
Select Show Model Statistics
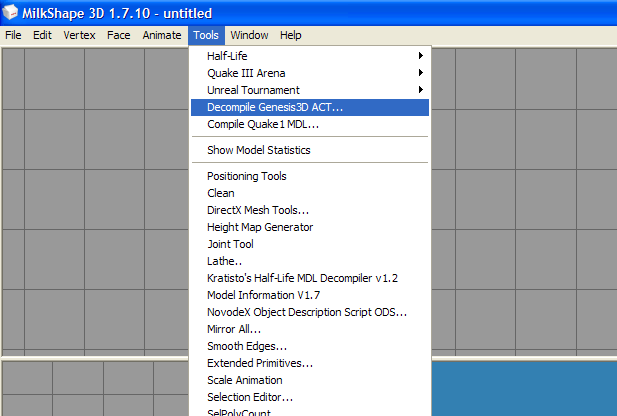310,150
